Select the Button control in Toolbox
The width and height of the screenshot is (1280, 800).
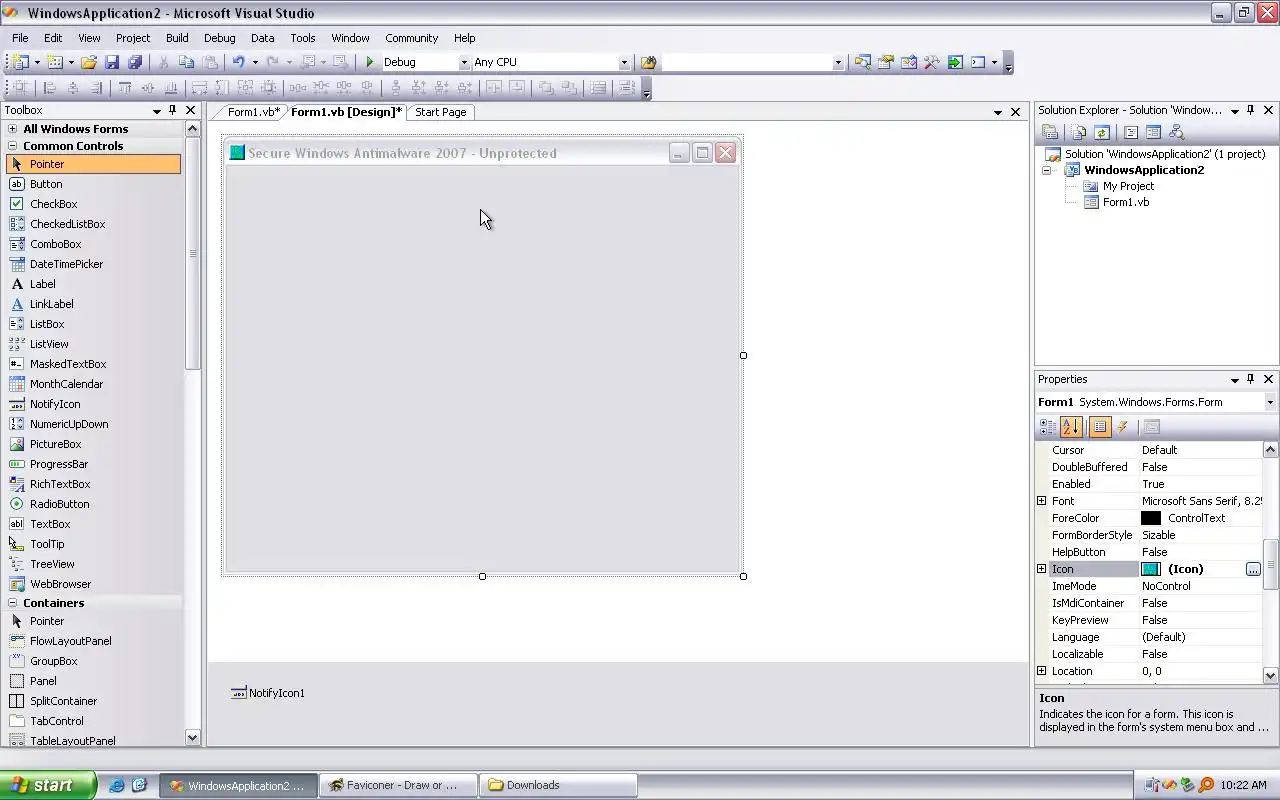(93, 184)
